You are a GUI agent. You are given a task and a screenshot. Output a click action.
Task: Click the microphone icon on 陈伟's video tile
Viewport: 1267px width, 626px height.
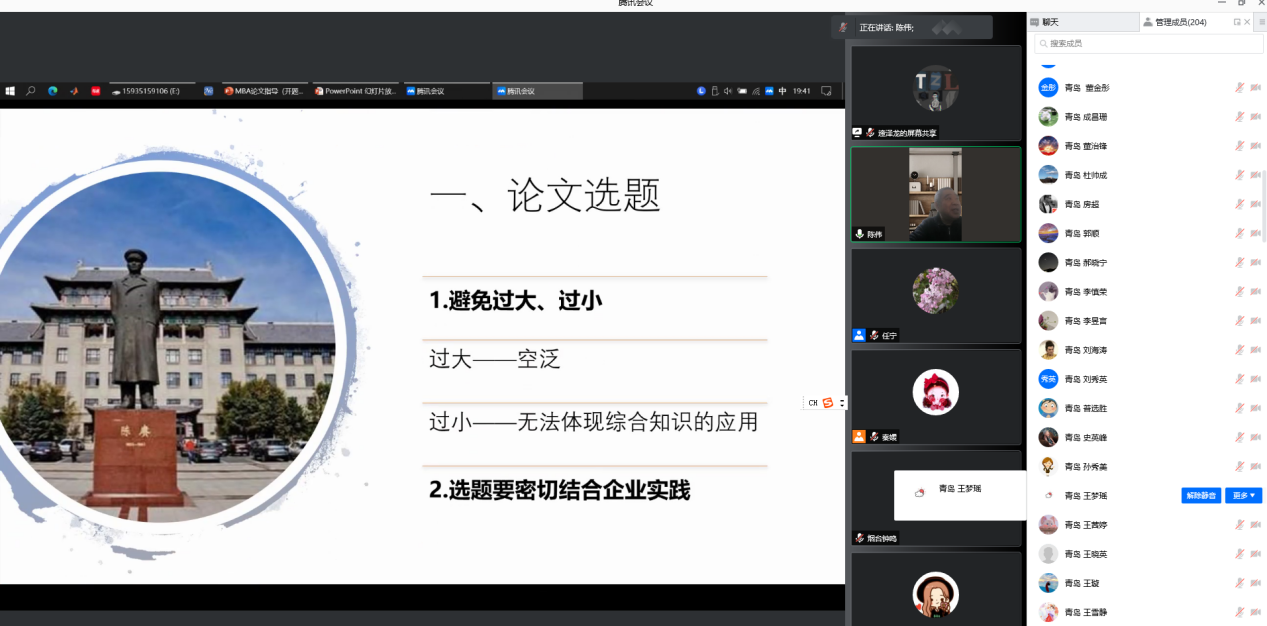pos(858,234)
